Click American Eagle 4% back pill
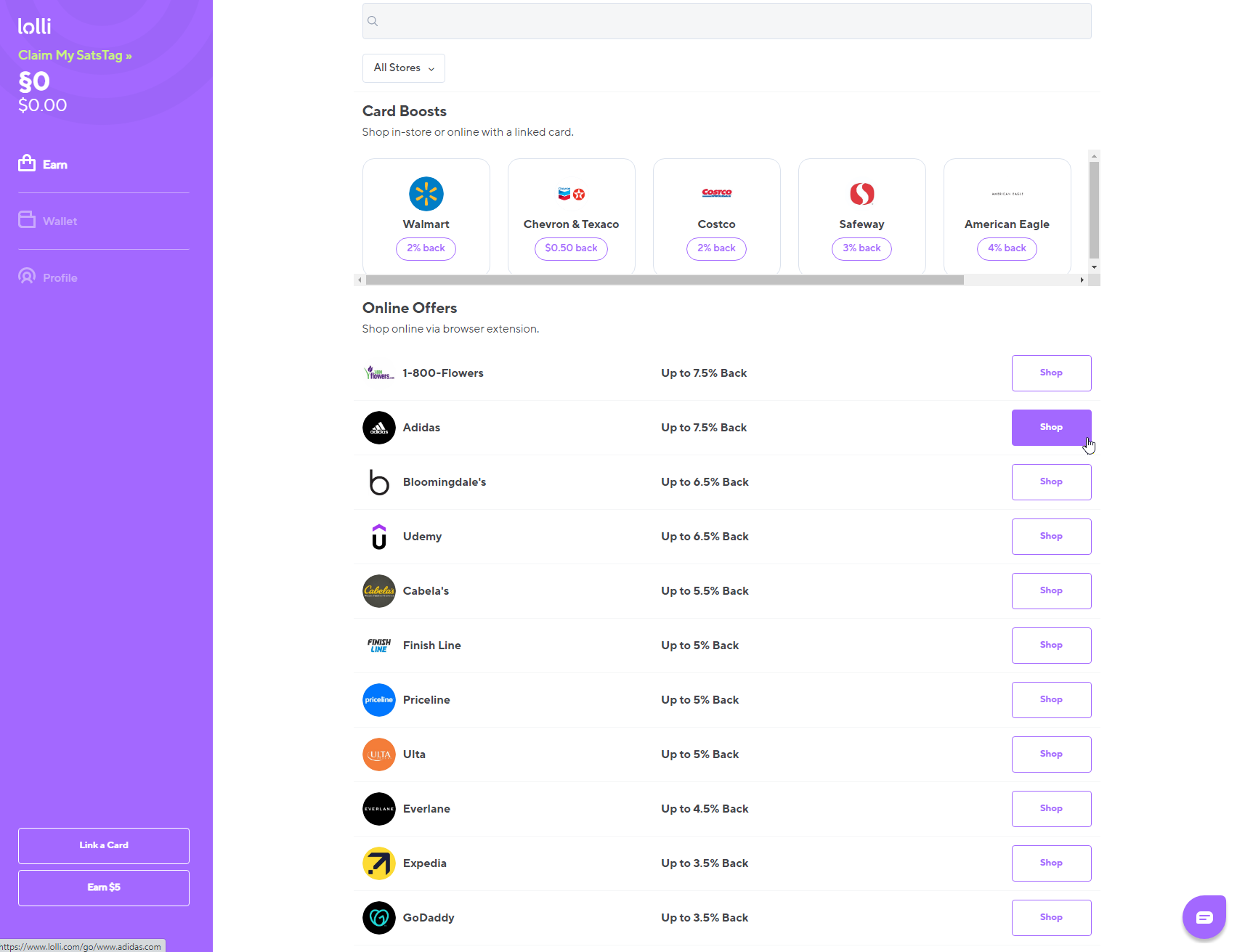The width and height of the screenshot is (1237, 952). point(1007,248)
